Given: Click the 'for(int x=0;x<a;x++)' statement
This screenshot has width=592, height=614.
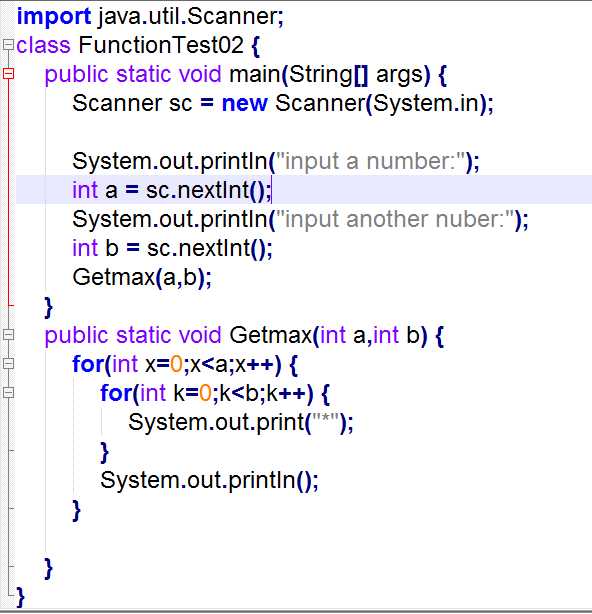Looking at the screenshot, I should coord(177,365).
